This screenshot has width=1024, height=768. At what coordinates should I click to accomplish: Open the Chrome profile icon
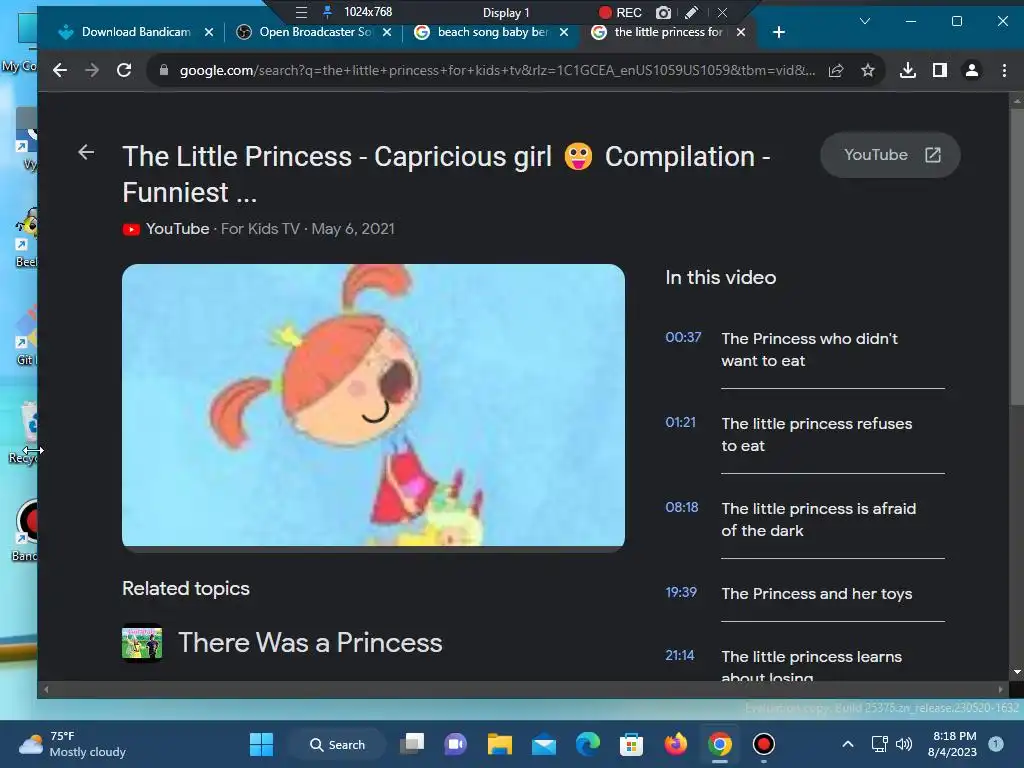click(972, 71)
